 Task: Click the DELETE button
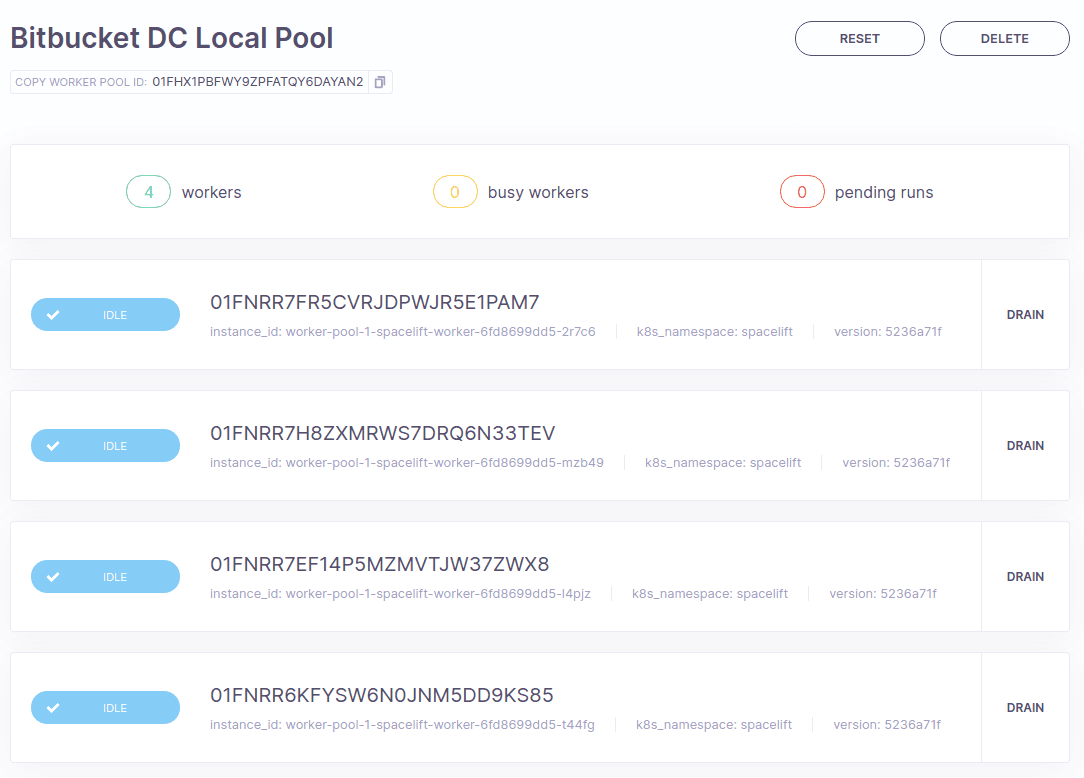click(x=1004, y=39)
